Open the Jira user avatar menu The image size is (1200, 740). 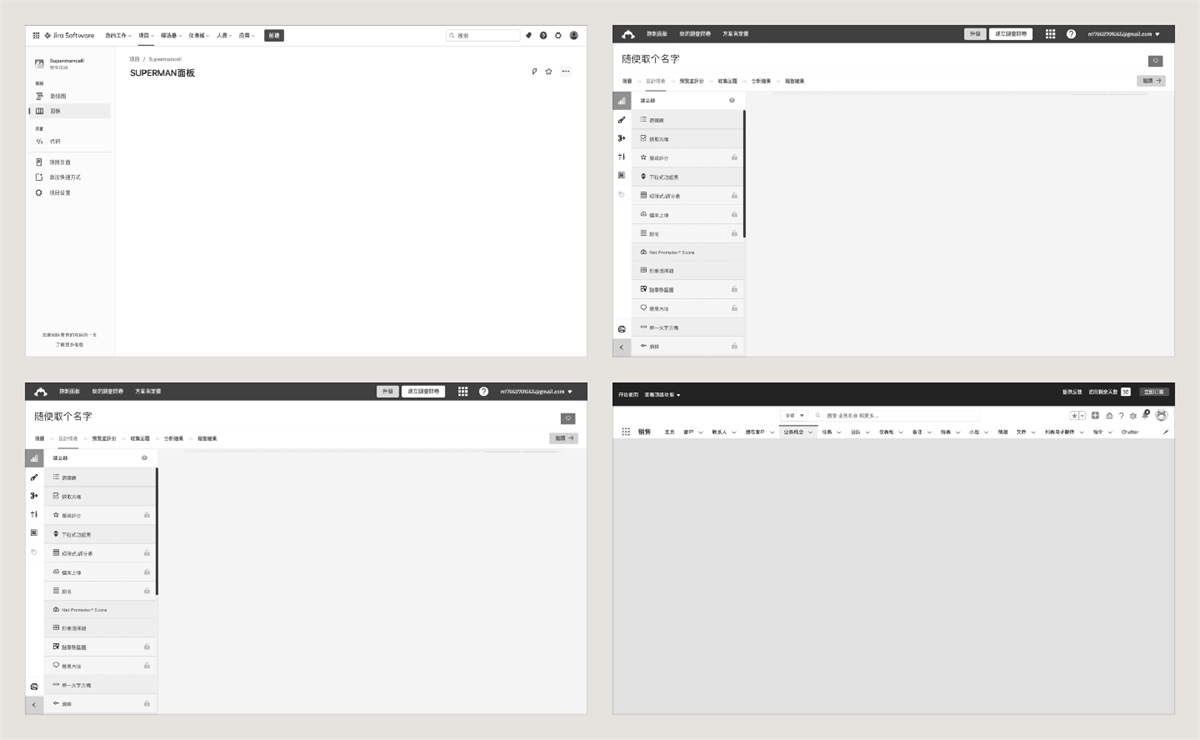pyautogui.click(x=574, y=35)
